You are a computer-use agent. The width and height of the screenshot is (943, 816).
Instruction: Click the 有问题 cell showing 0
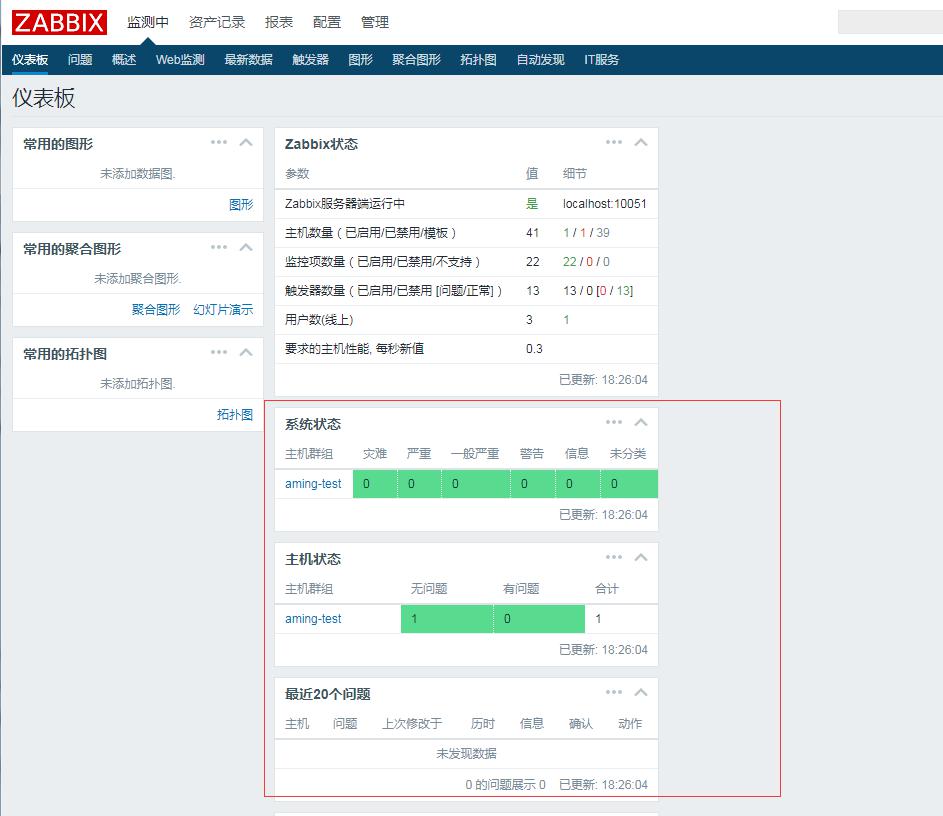pyautogui.click(x=539, y=618)
